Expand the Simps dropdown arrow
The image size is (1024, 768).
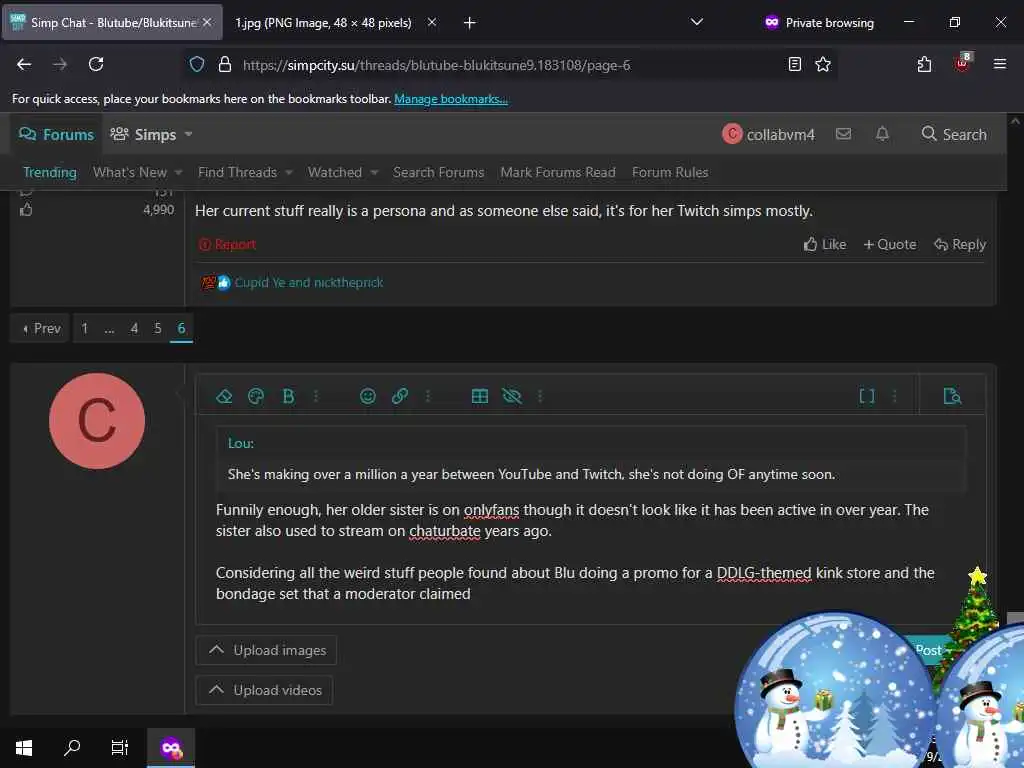pos(189,135)
